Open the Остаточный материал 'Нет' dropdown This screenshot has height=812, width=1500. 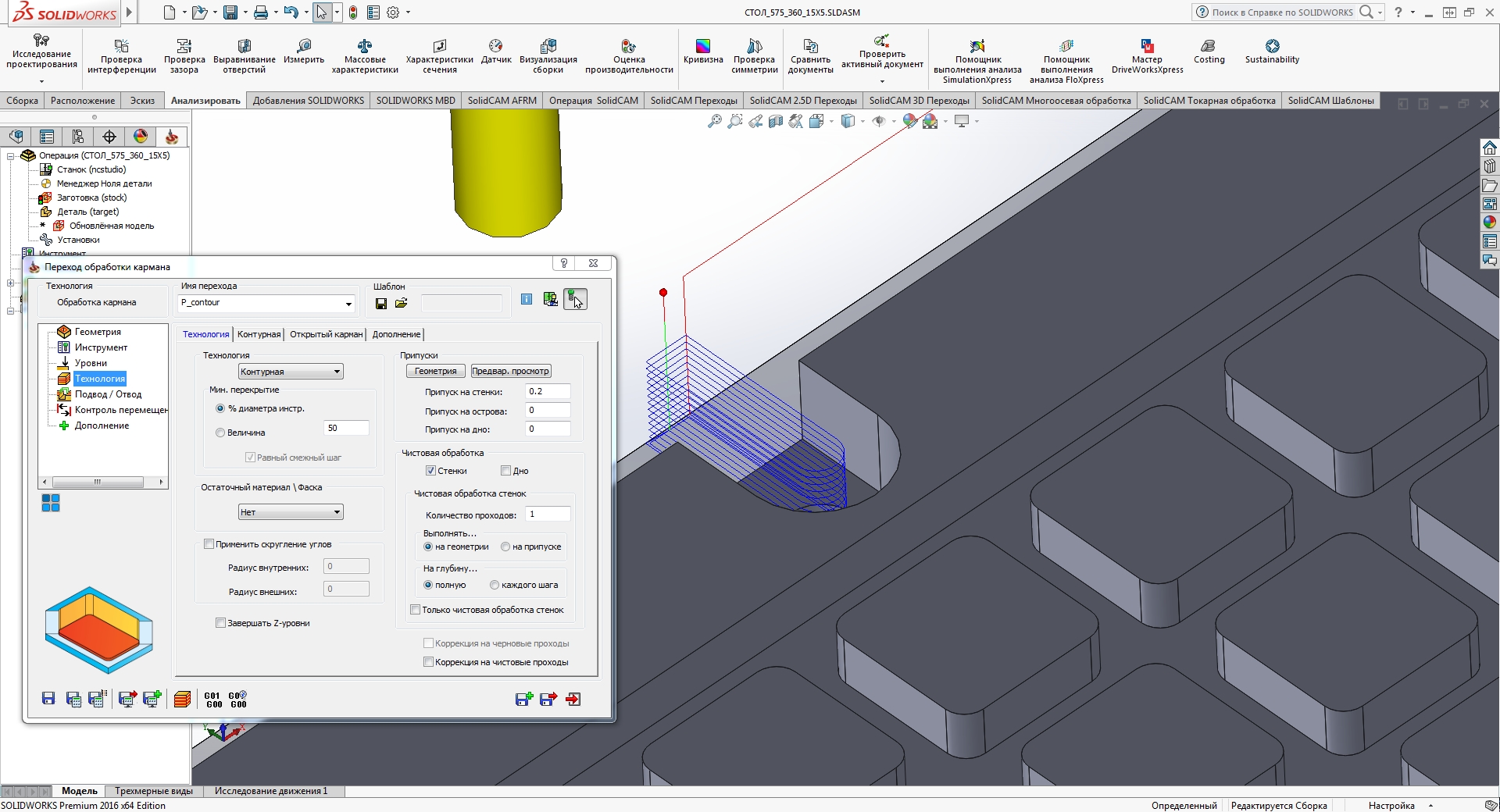pos(291,512)
